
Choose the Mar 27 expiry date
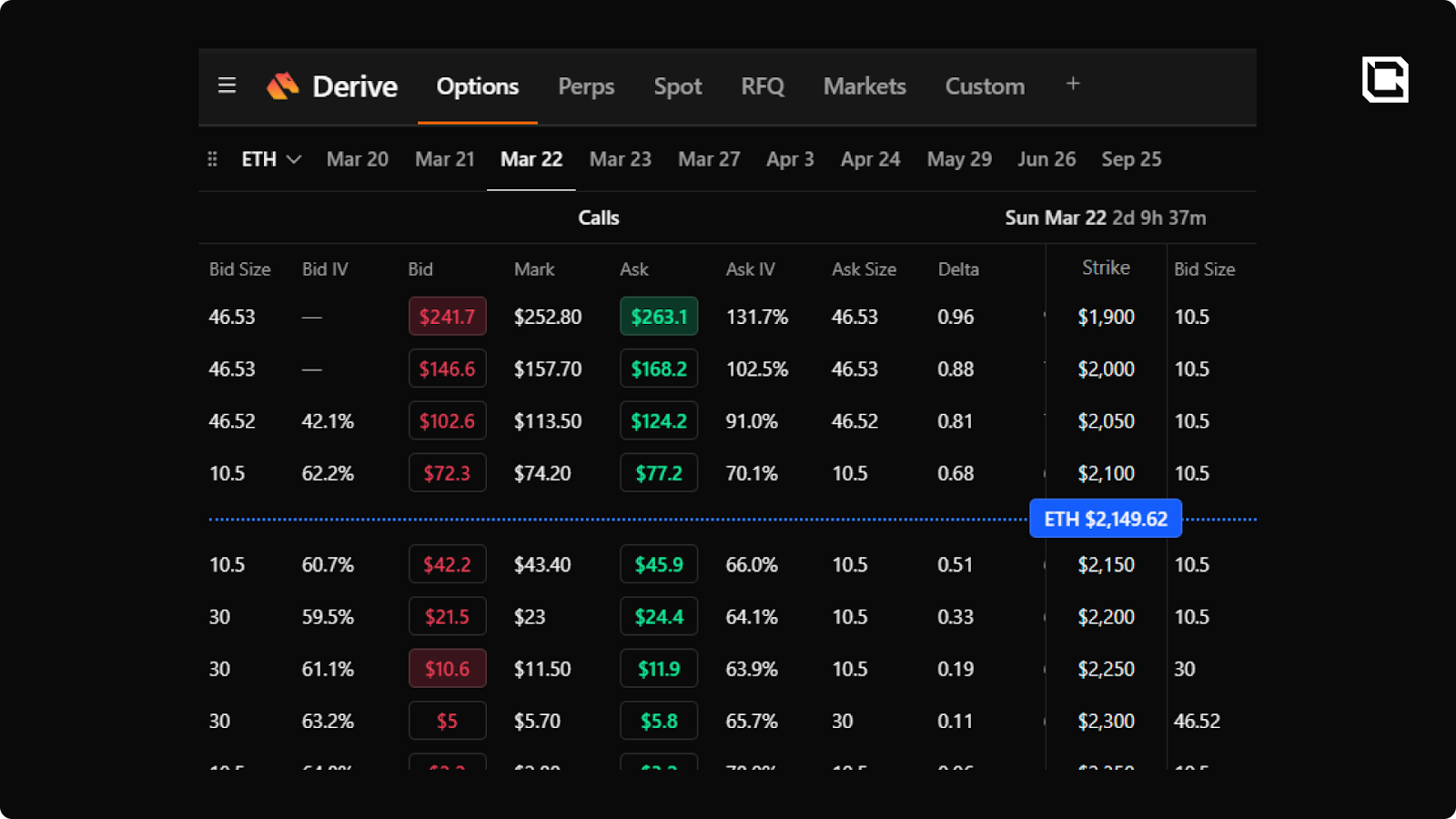(709, 159)
